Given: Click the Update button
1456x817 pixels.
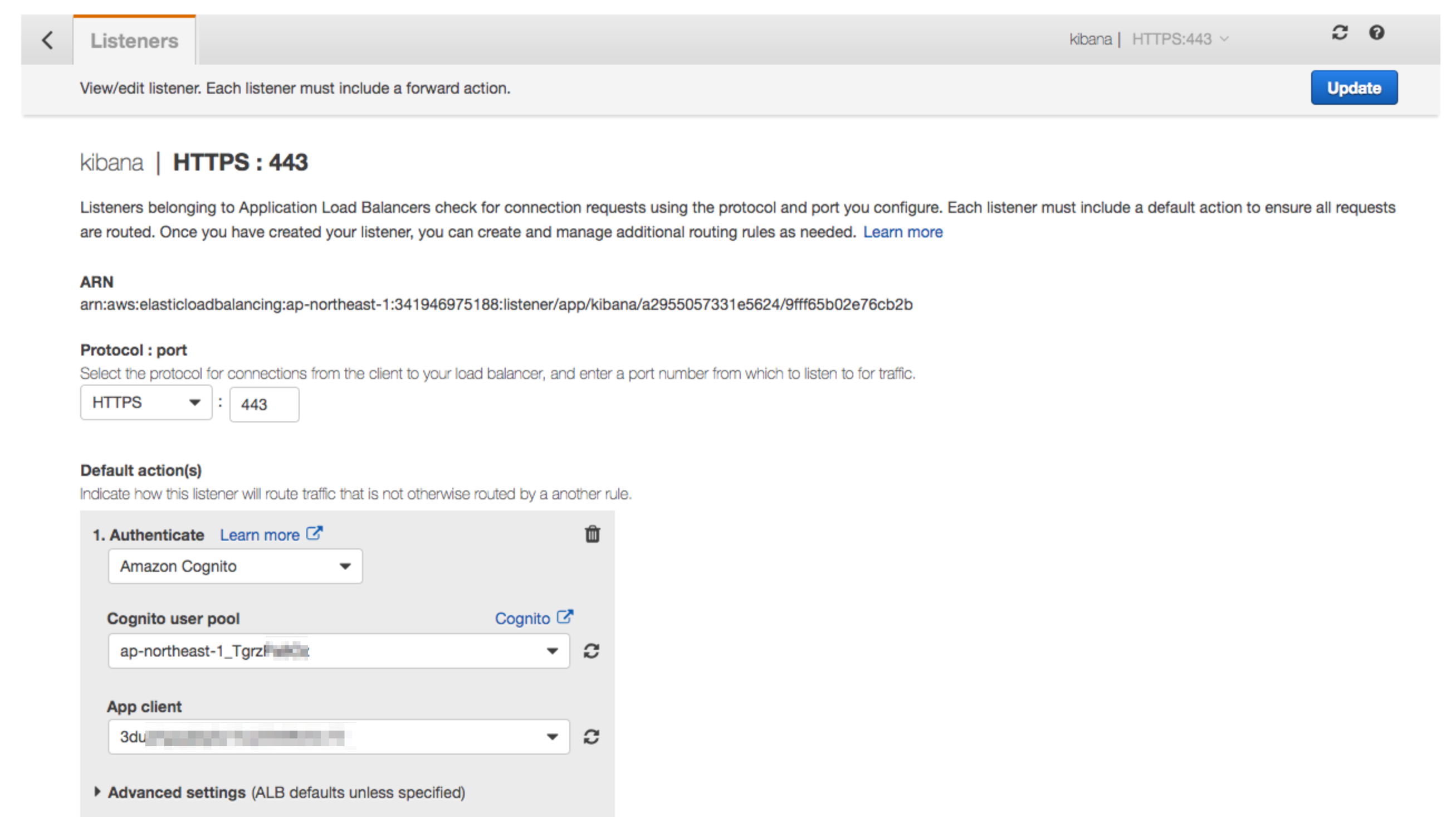Looking at the screenshot, I should point(1354,87).
